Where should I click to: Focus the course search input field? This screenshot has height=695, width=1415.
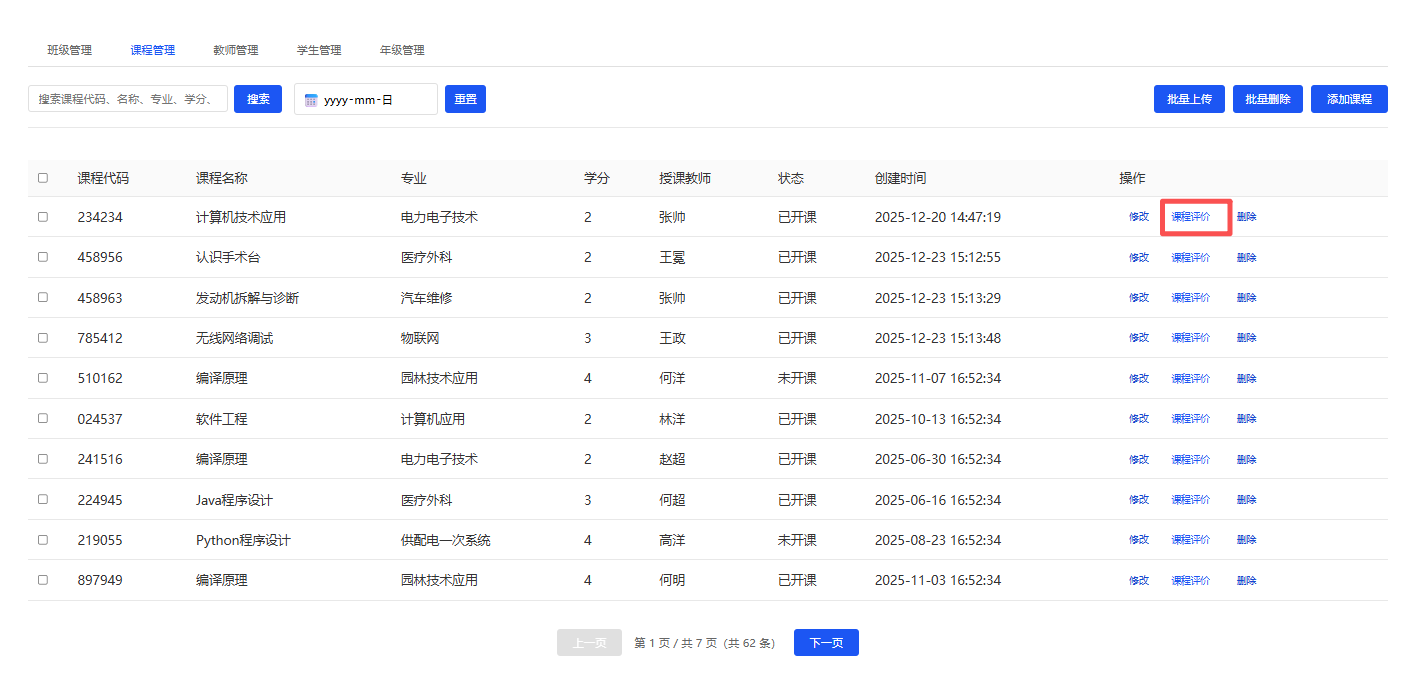click(x=128, y=99)
